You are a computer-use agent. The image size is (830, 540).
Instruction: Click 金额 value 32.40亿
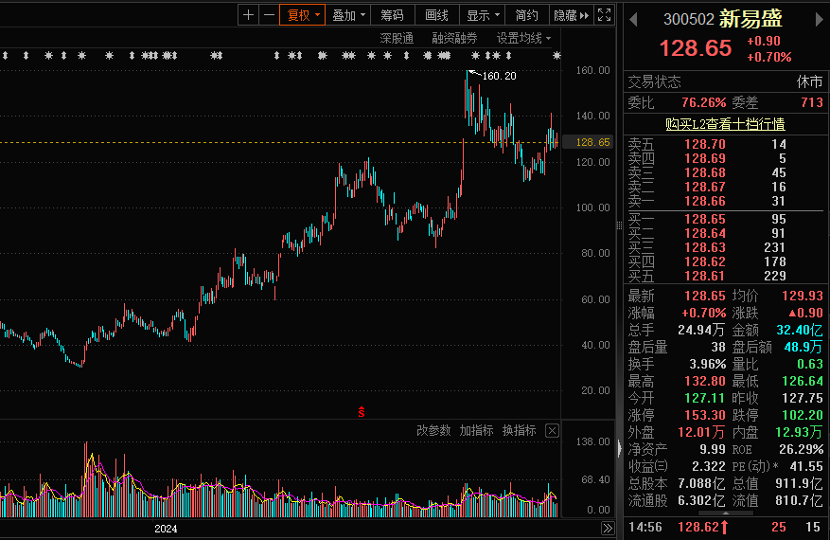point(799,330)
